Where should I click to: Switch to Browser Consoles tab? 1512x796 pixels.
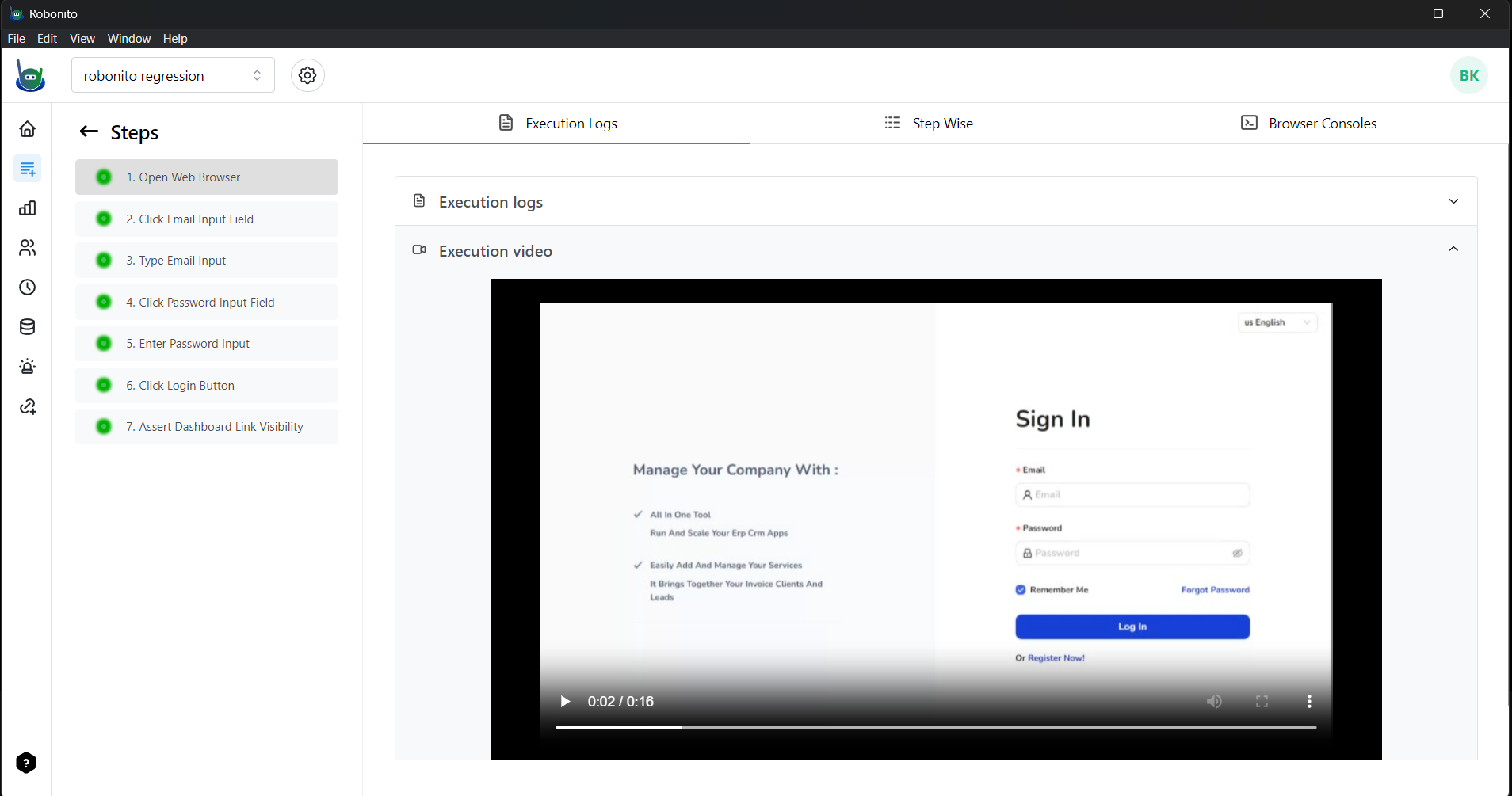click(1308, 123)
